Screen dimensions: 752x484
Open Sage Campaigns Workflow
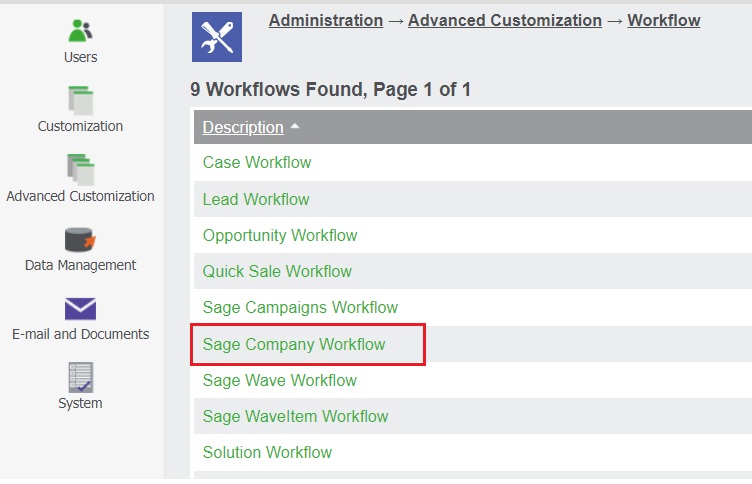(300, 307)
